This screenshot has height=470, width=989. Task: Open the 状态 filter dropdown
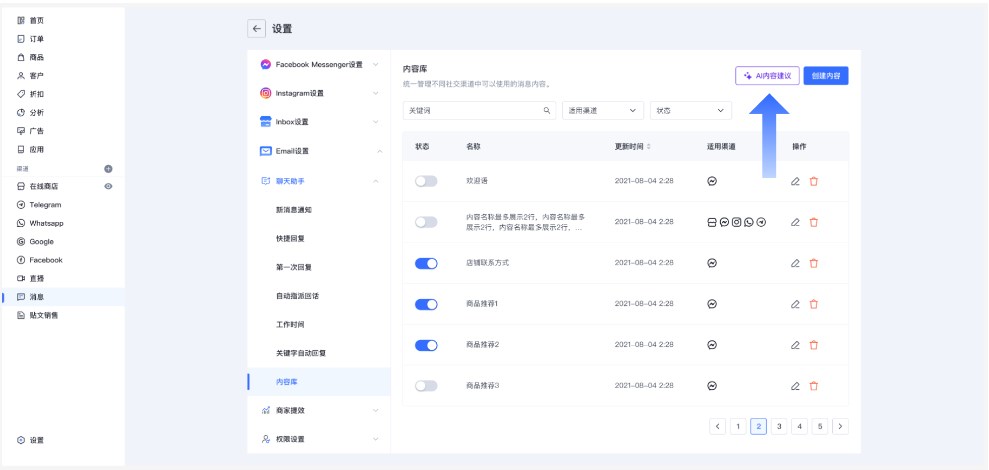pos(691,110)
